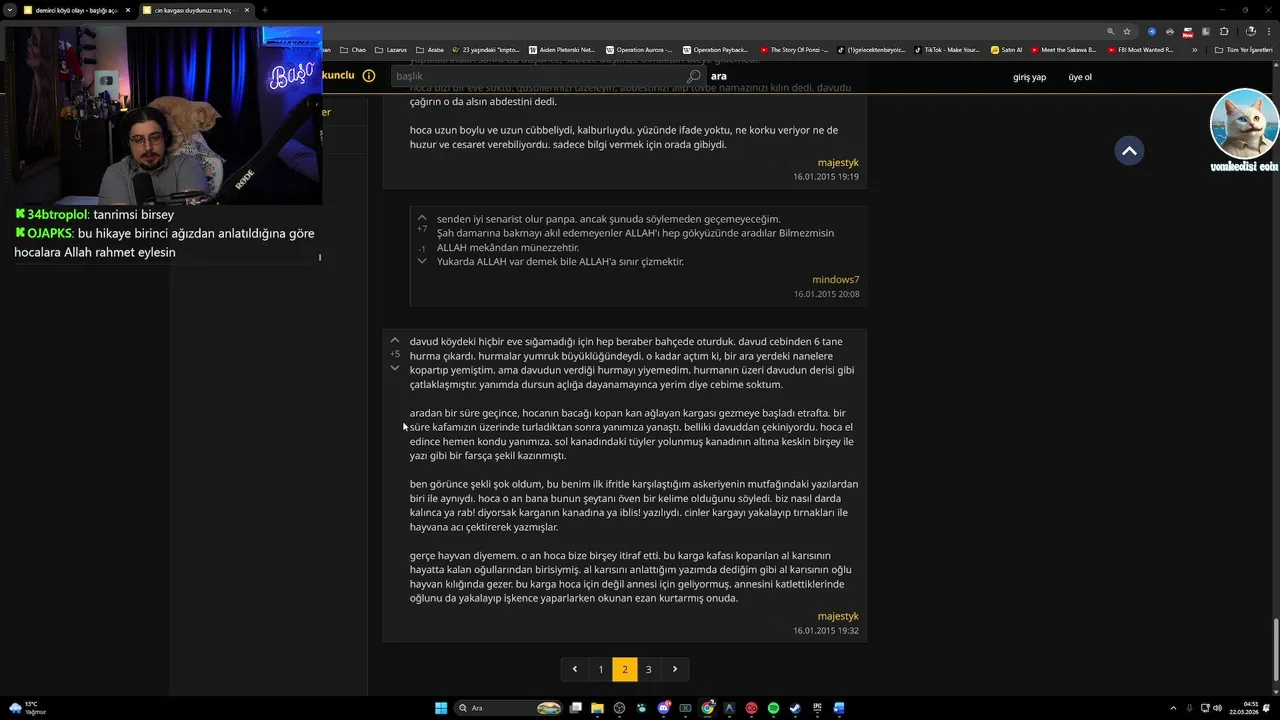Open the Araba bookmarks folder
Screen dimensions: 1280x720
pos(430,50)
